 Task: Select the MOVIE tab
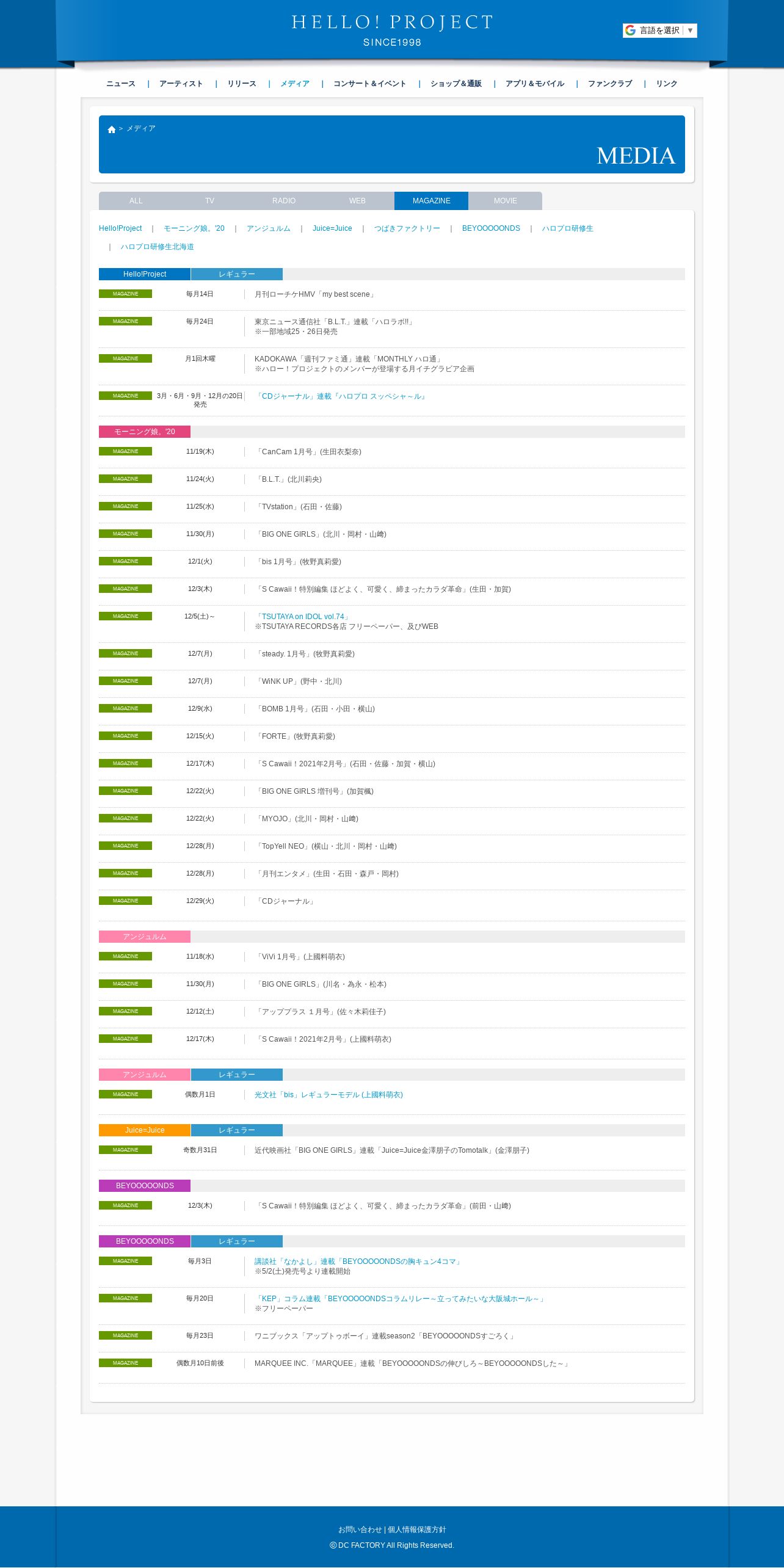pyautogui.click(x=506, y=201)
